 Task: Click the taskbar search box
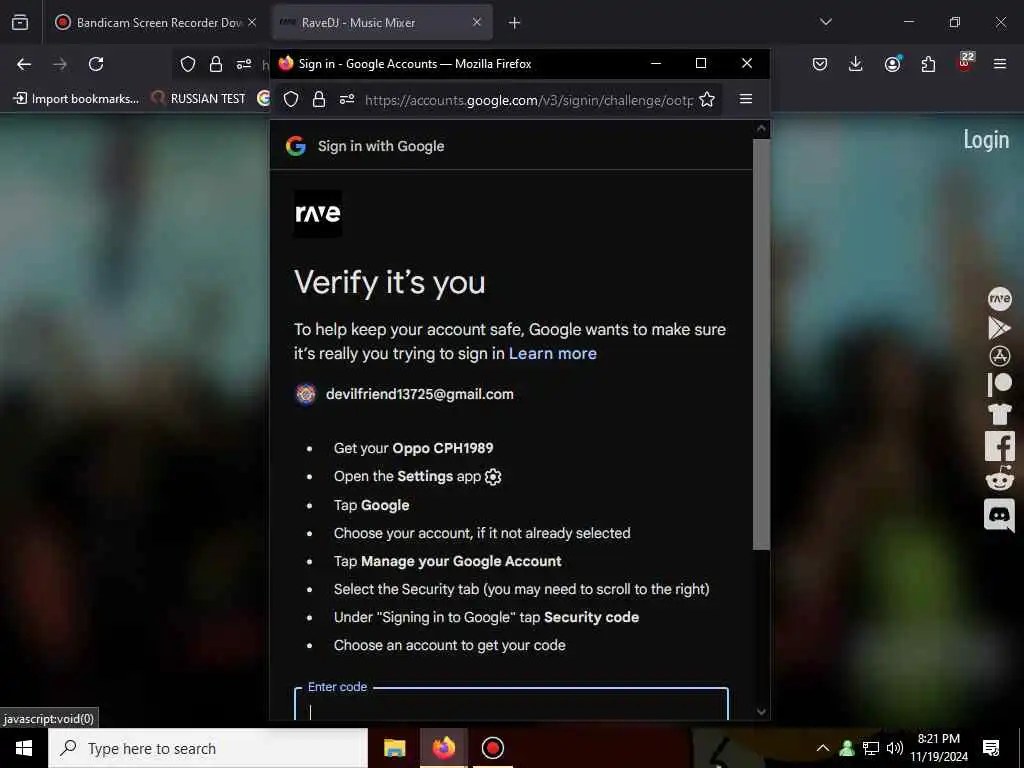[x=208, y=748]
